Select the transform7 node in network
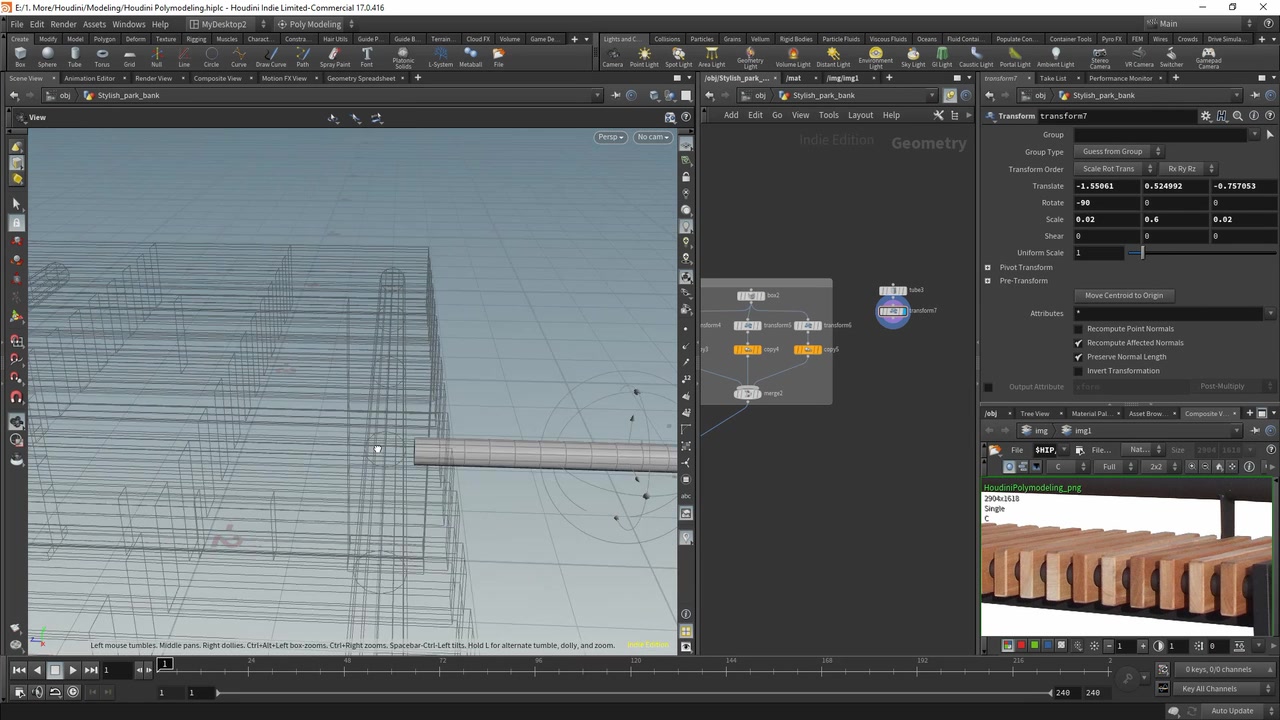 pyautogui.click(x=892, y=312)
